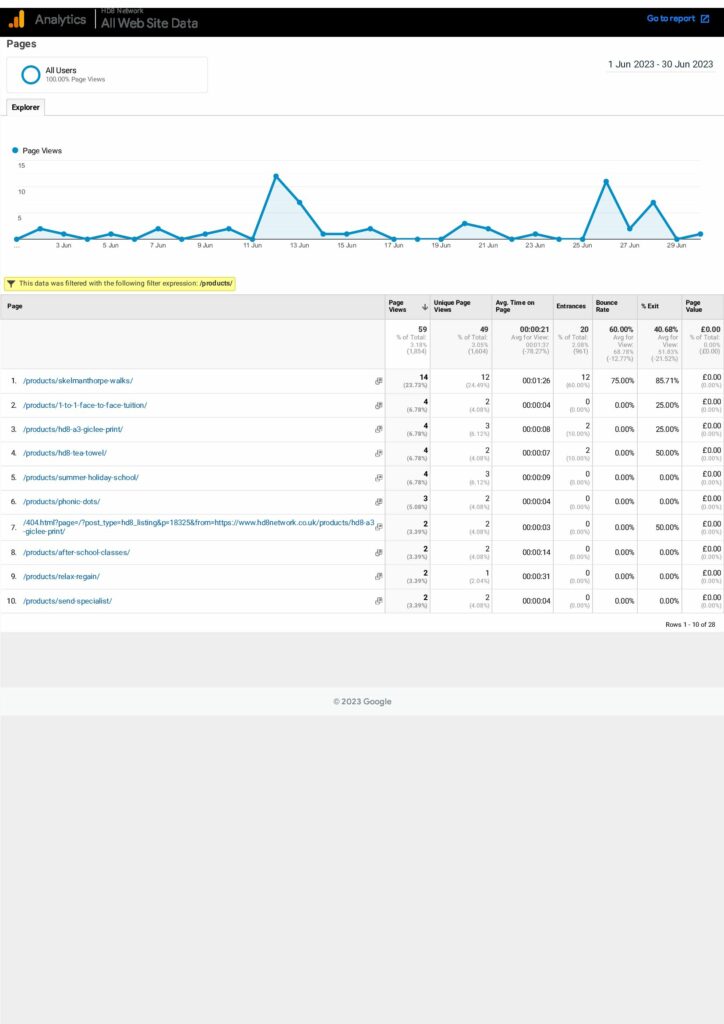The width and height of the screenshot is (724, 1024).
Task: Open skelmanthorpe-walks page via its external icon
Action: (x=379, y=381)
